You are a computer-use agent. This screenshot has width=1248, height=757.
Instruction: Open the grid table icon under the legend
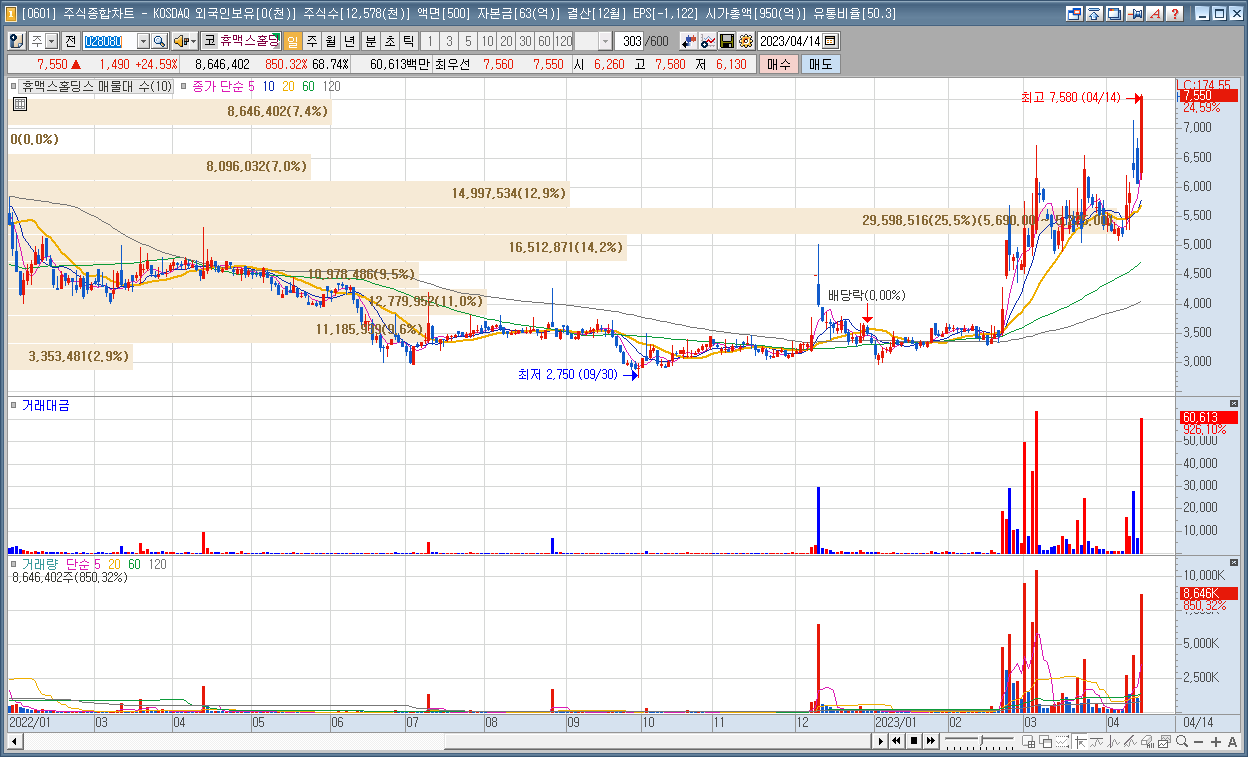tap(20, 103)
